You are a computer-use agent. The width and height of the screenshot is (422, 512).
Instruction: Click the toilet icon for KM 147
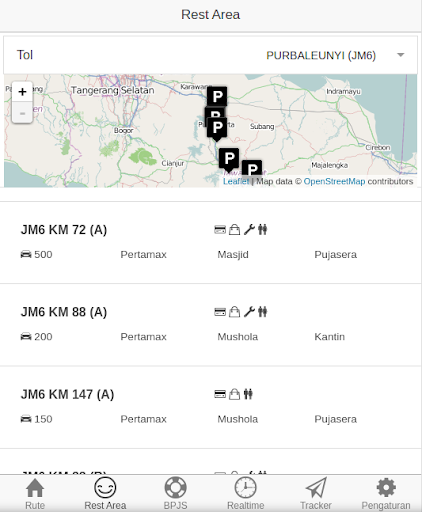248,394
